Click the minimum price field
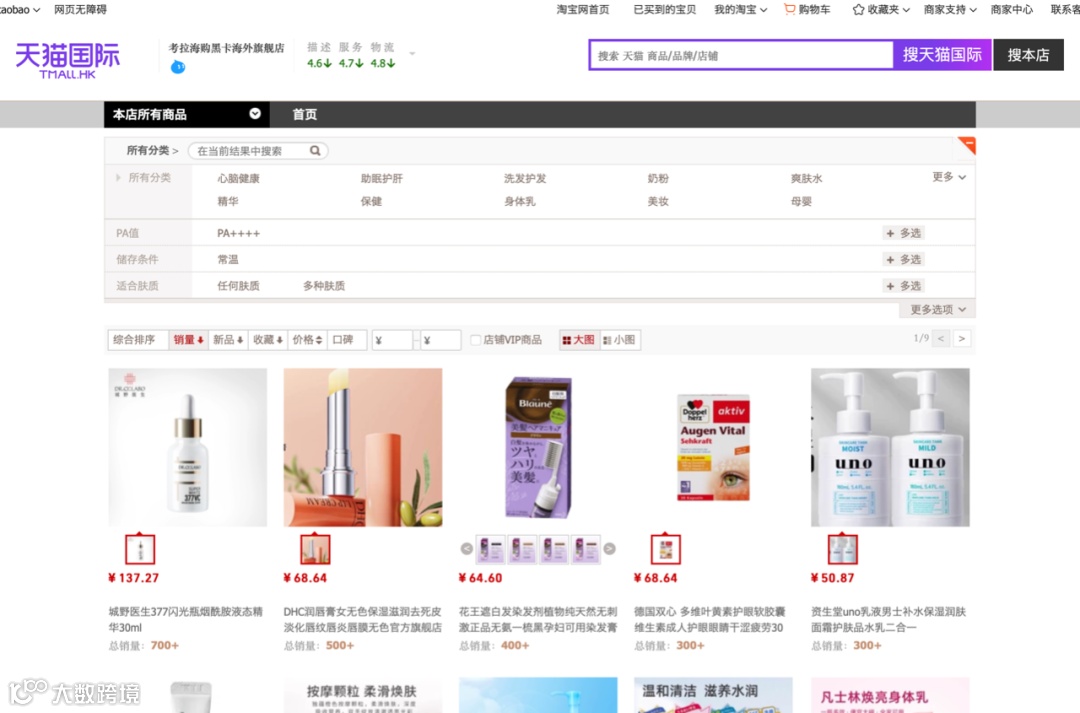The height and width of the screenshot is (713, 1080). 391,340
